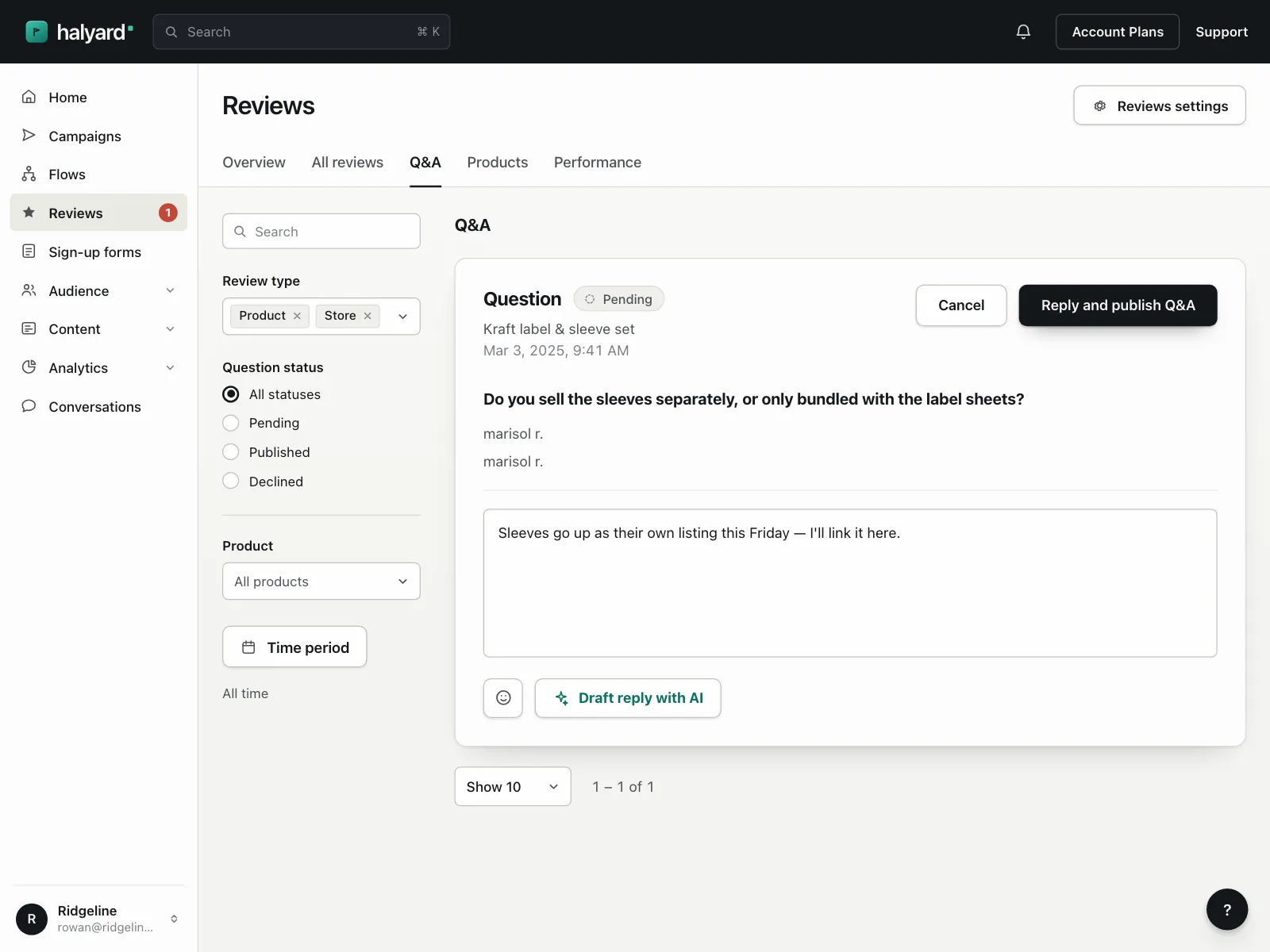
Task: Click the Sign-up forms icon
Action: point(29,251)
